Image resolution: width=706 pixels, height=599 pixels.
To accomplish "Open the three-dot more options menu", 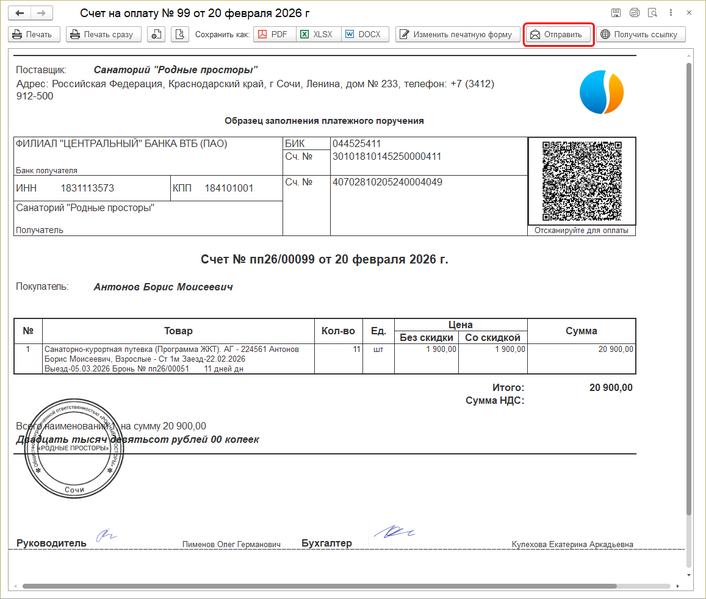I will pos(672,13).
